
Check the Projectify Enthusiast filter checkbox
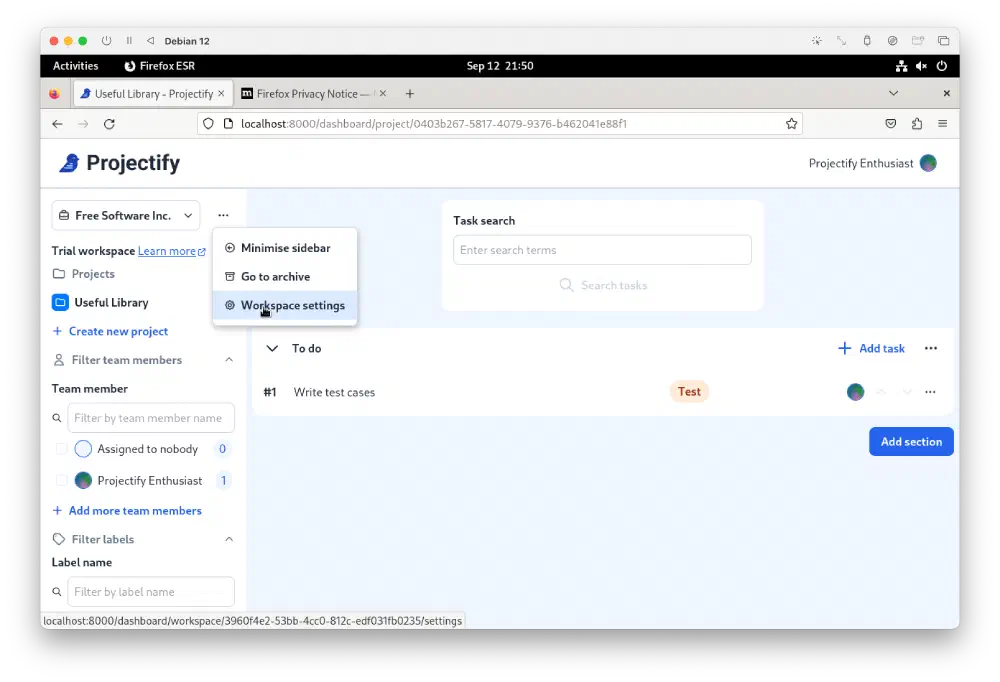pyautogui.click(x=61, y=480)
